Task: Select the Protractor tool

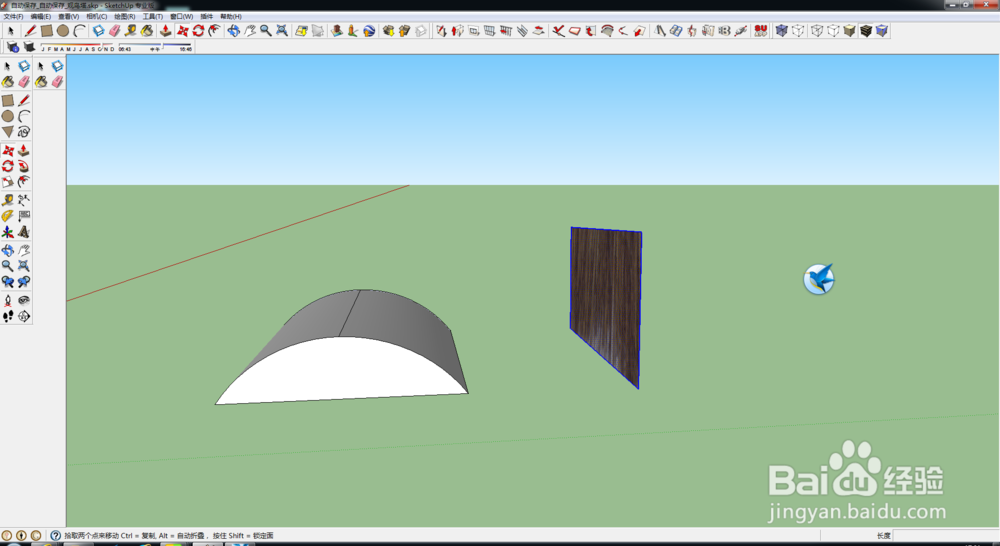Action: click(x=8, y=216)
